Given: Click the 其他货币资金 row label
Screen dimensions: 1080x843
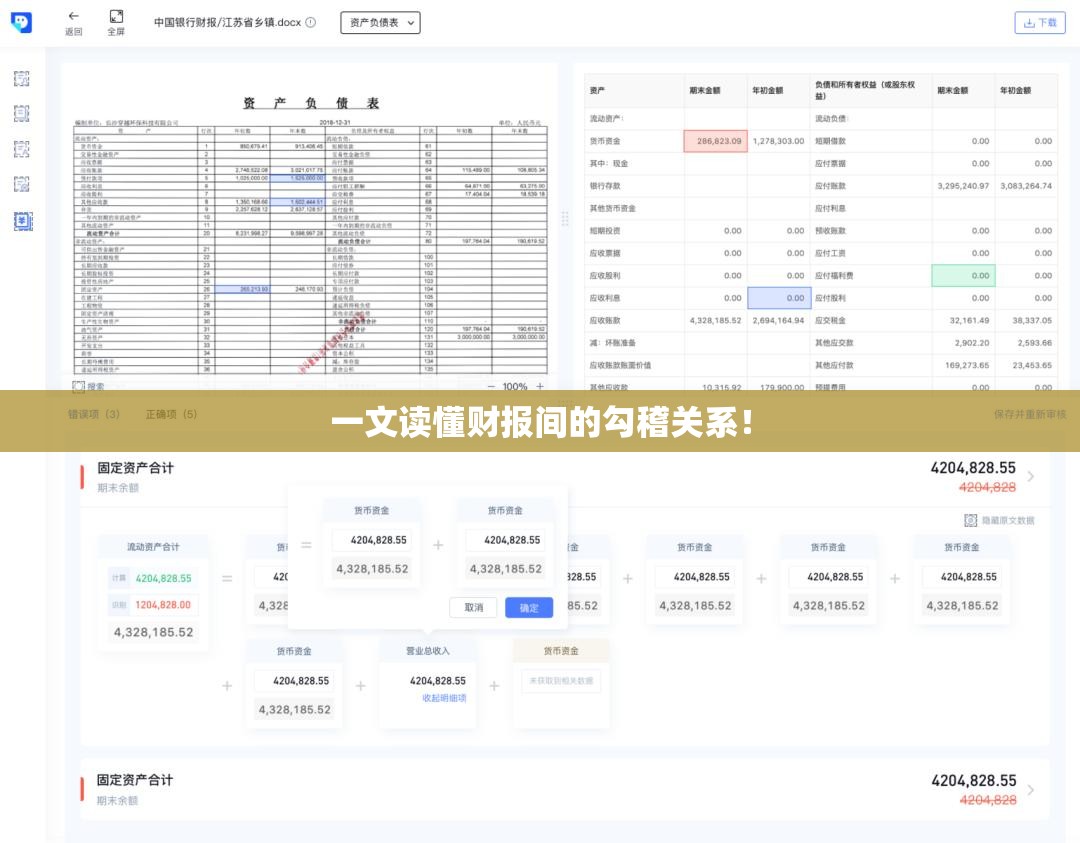Looking at the screenshot, I should (612, 209).
